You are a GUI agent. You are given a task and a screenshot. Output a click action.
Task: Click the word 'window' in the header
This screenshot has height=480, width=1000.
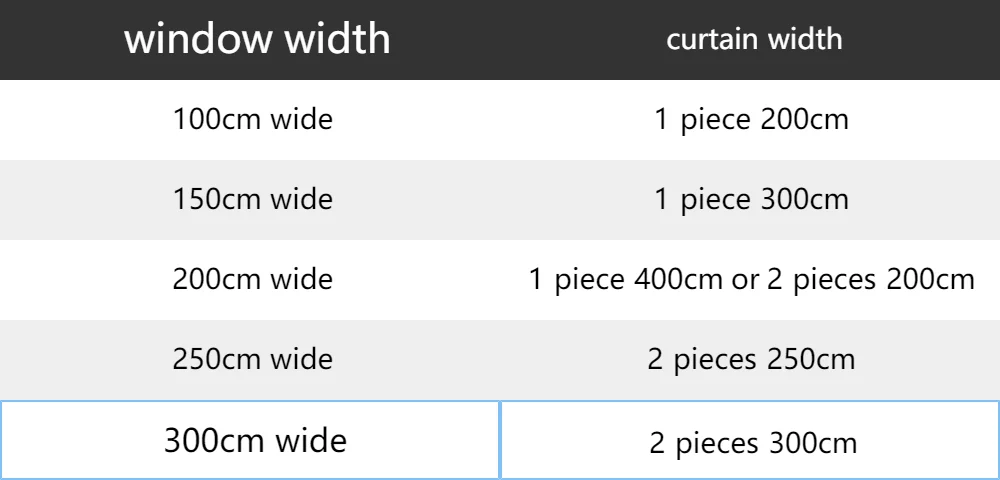pos(198,39)
